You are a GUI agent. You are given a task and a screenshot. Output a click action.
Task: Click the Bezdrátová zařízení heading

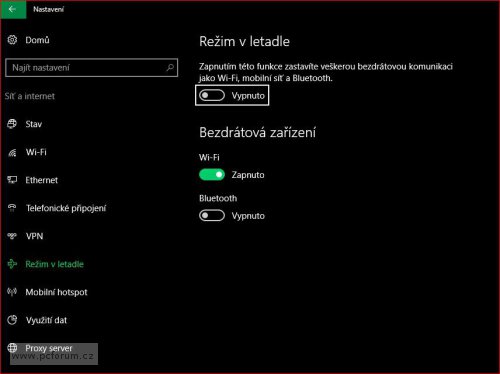[257, 133]
